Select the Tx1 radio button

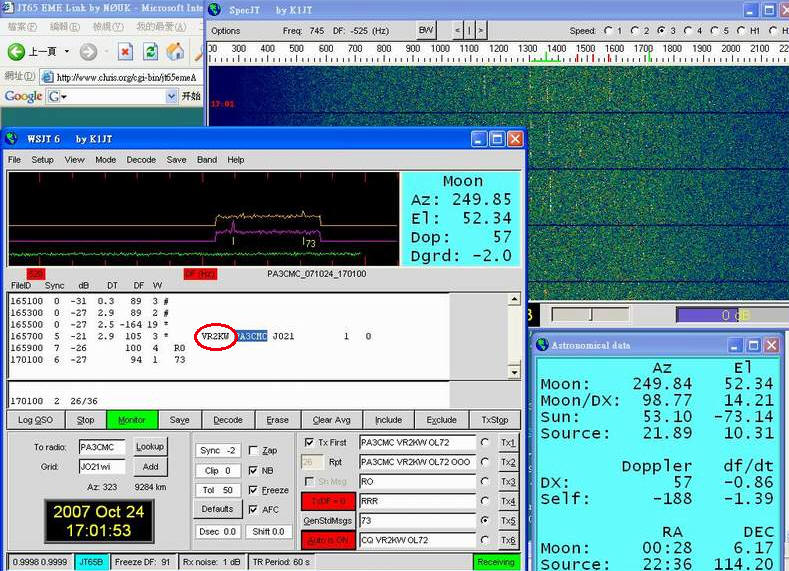point(485,442)
